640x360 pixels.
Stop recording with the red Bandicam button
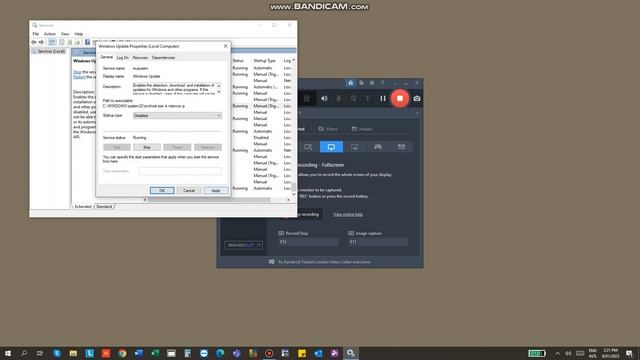[400, 98]
